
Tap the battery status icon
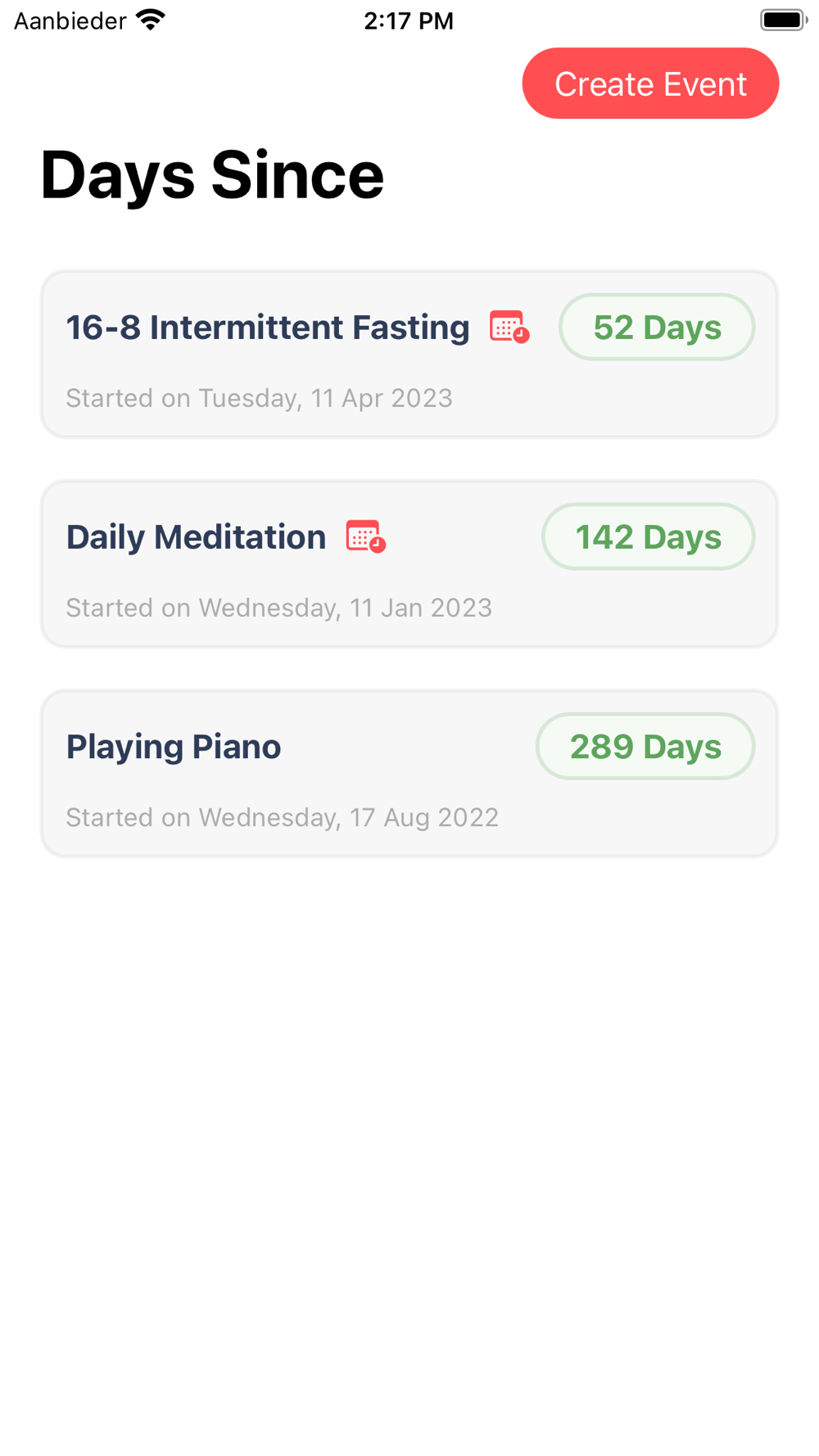(783, 20)
